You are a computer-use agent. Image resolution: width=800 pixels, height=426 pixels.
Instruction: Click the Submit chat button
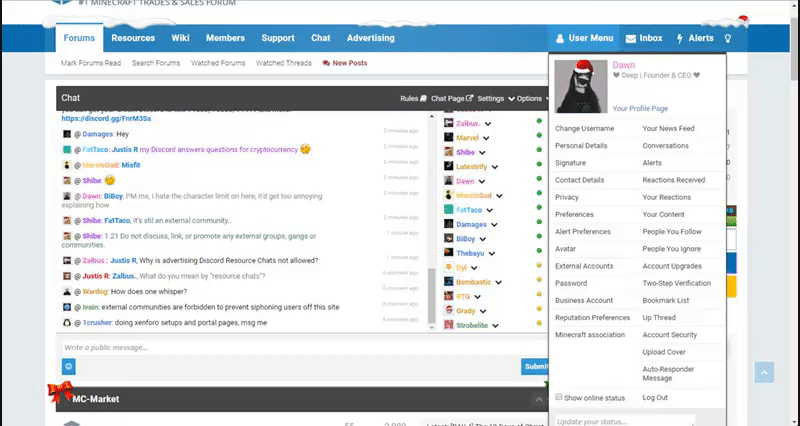[x=535, y=366]
